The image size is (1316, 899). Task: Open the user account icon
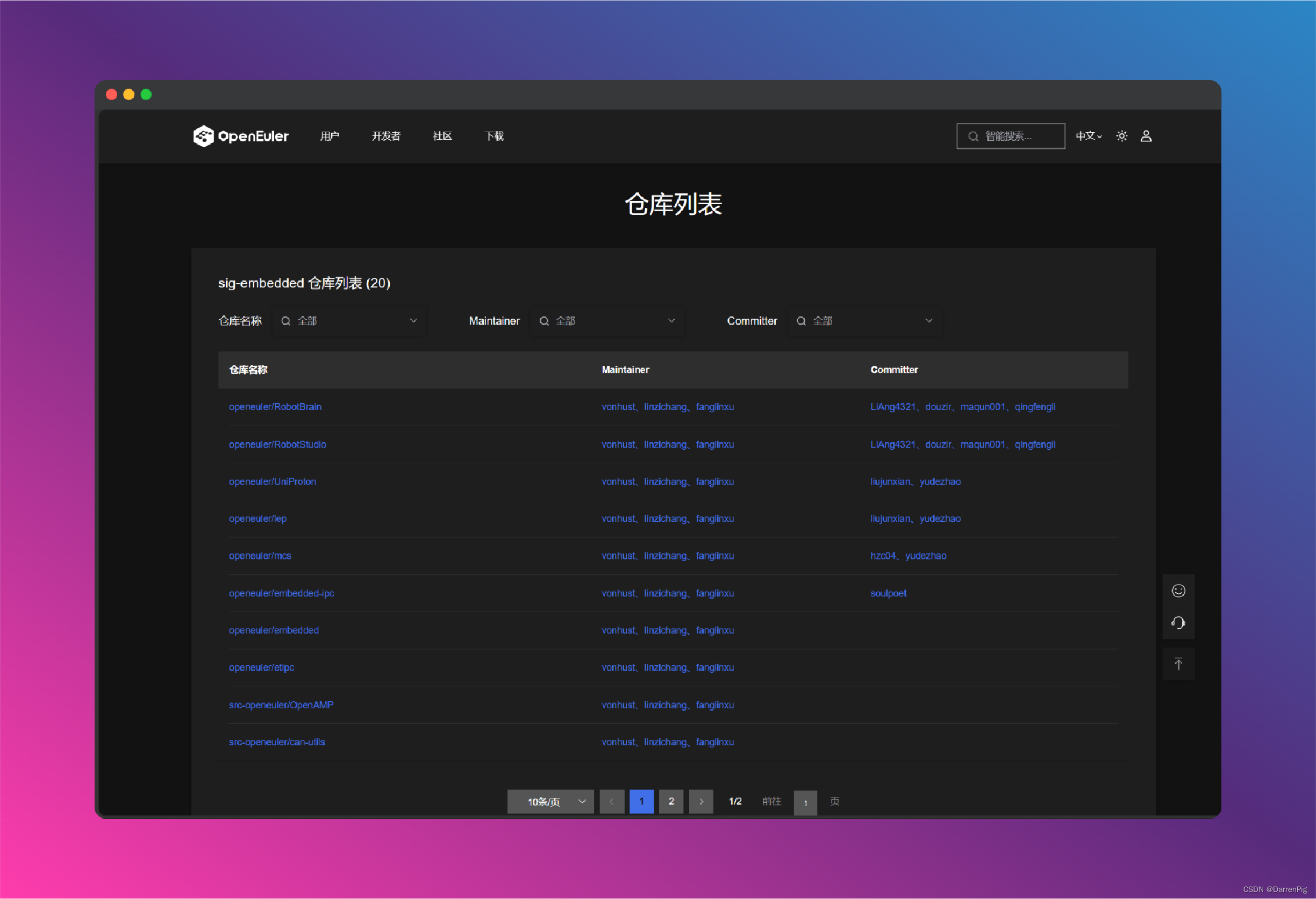tap(1146, 136)
